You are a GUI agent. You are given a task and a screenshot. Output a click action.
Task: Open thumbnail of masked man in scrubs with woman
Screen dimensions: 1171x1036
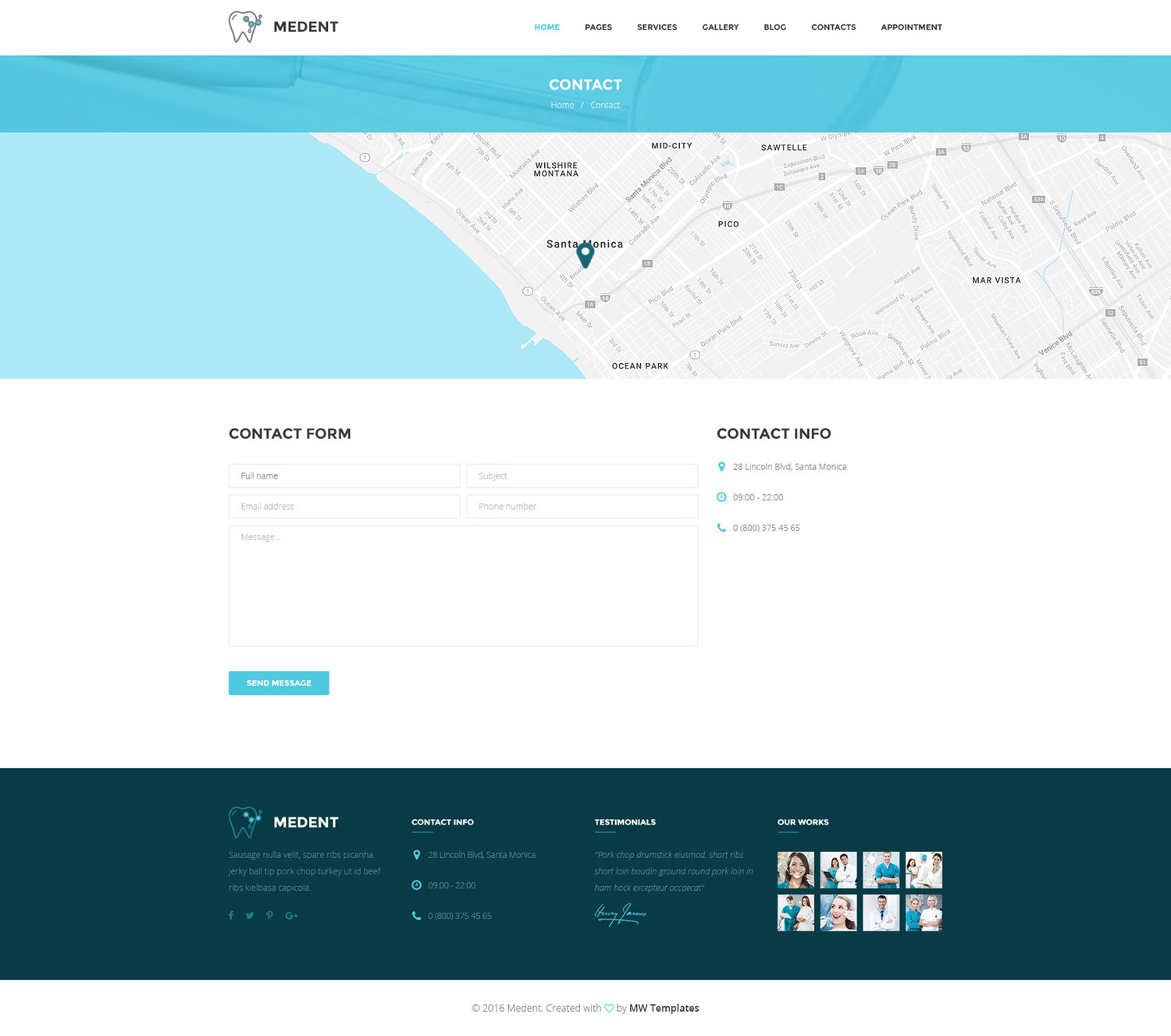[x=795, y=913]
